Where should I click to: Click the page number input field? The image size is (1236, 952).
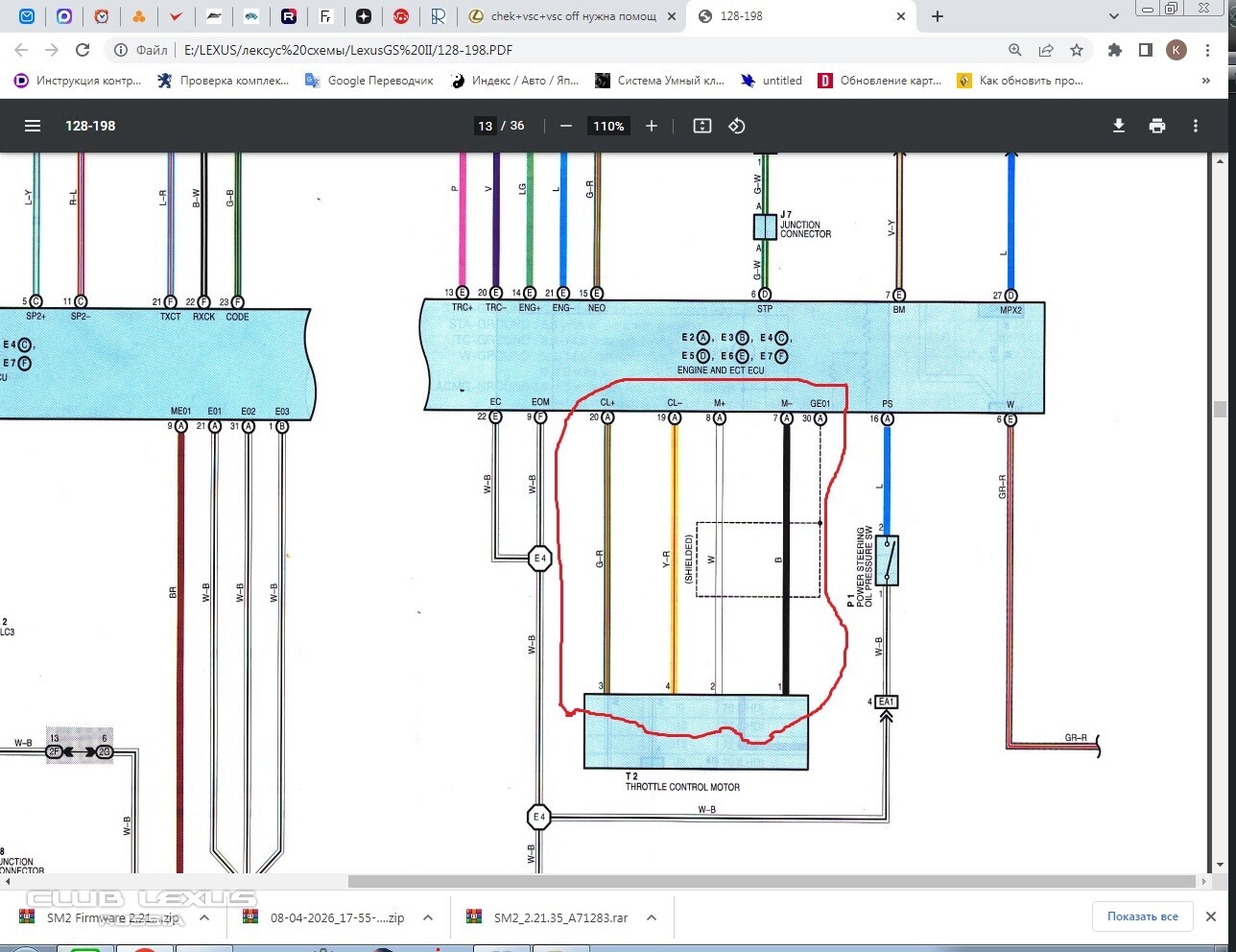486,126
